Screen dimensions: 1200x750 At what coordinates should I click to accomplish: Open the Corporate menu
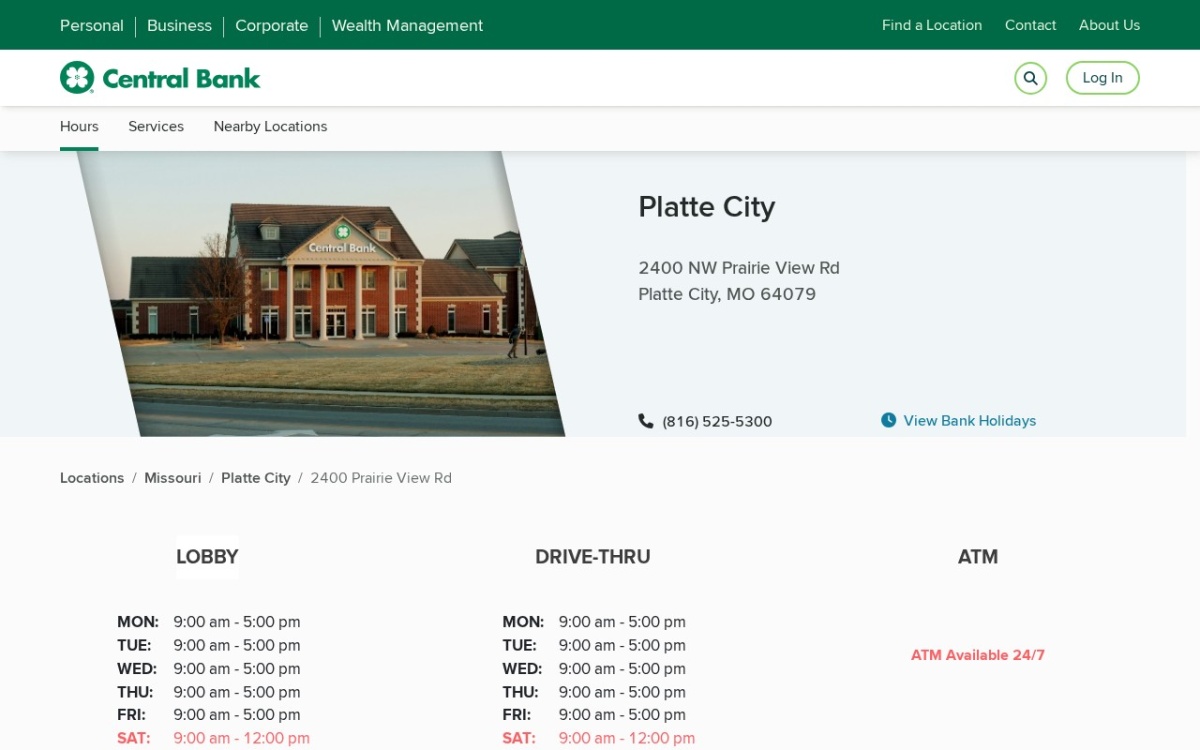[271, 26]
